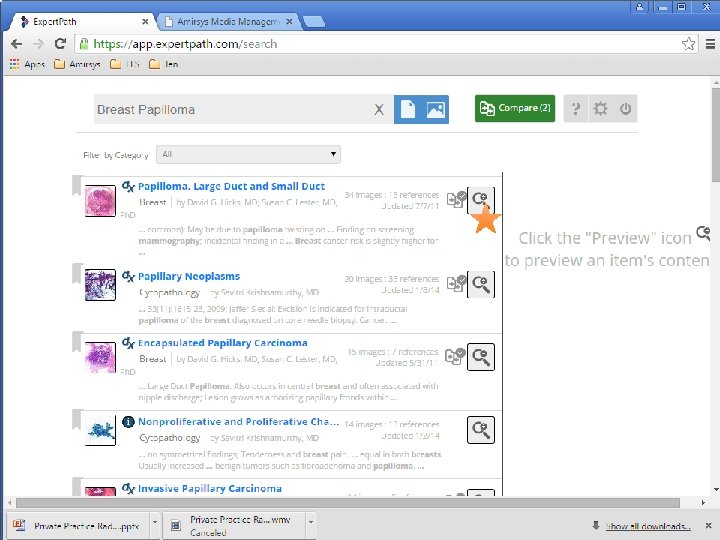Switch to document search results

coord(408,109)
